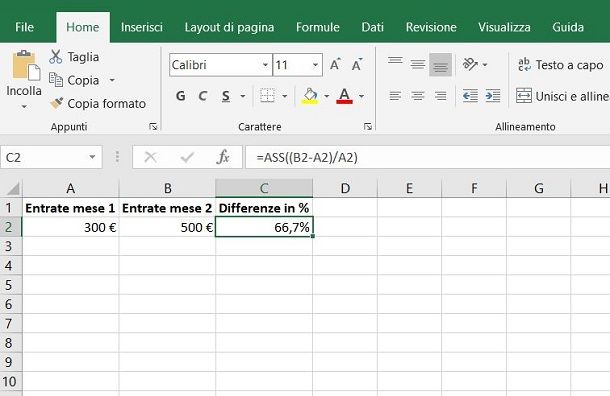Apply yellow fill color bucket

(x=310, y=96)
